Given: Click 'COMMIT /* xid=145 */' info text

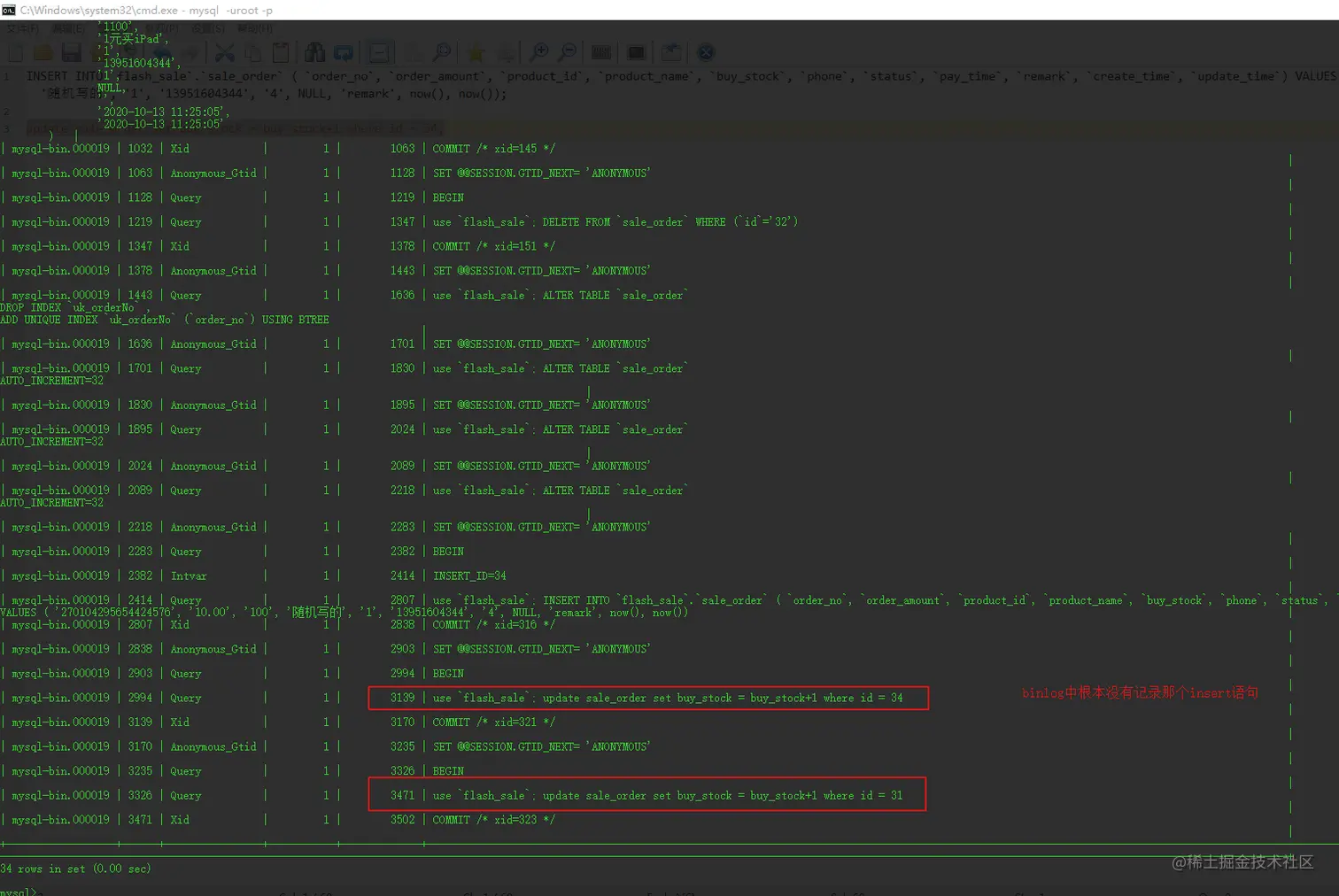Looking at the screenshot, I should coord(493,149).
